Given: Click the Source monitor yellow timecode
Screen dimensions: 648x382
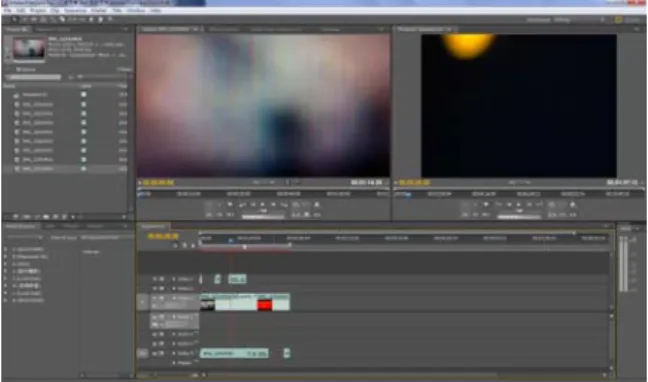Looking at the screenshot, I should point(158,182).
